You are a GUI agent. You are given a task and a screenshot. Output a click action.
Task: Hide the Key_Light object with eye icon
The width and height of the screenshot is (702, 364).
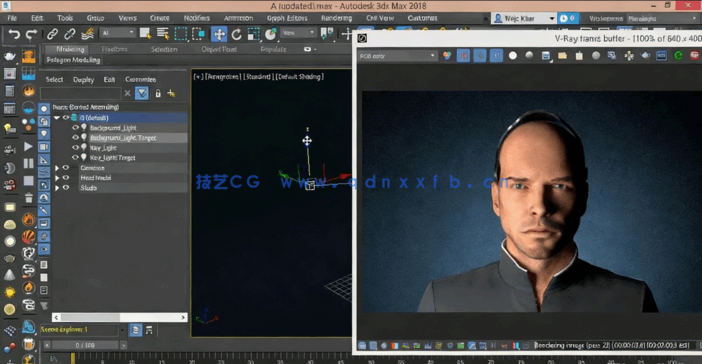coord(75,147)
